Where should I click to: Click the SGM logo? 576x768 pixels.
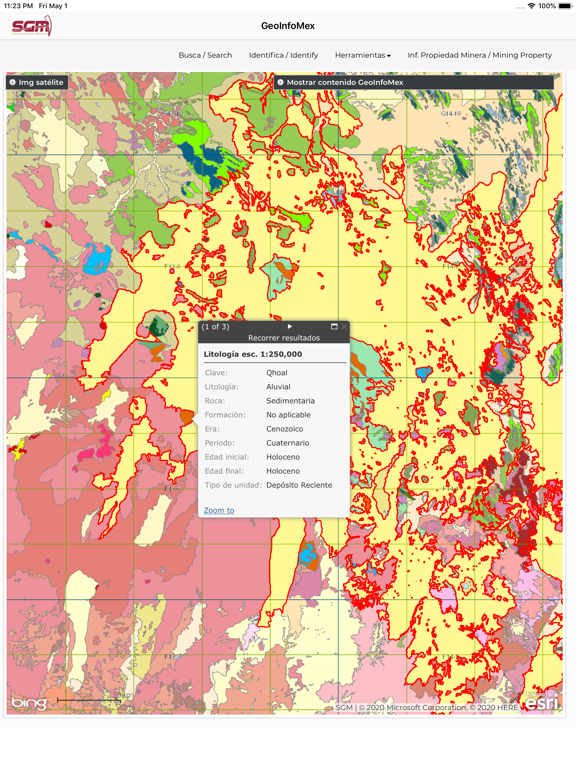point(32,25)
